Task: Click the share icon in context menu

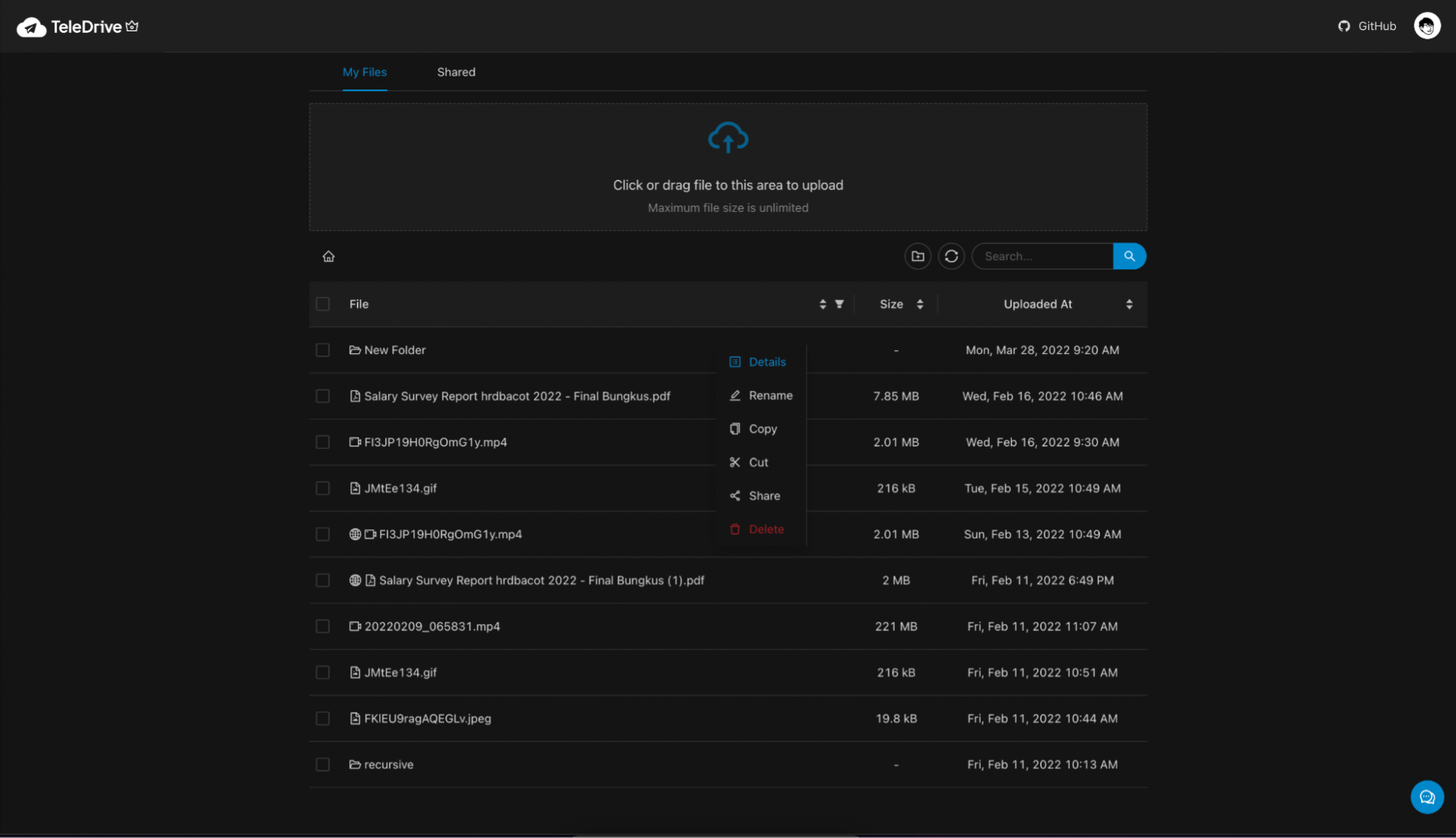Action: (737, 495)
